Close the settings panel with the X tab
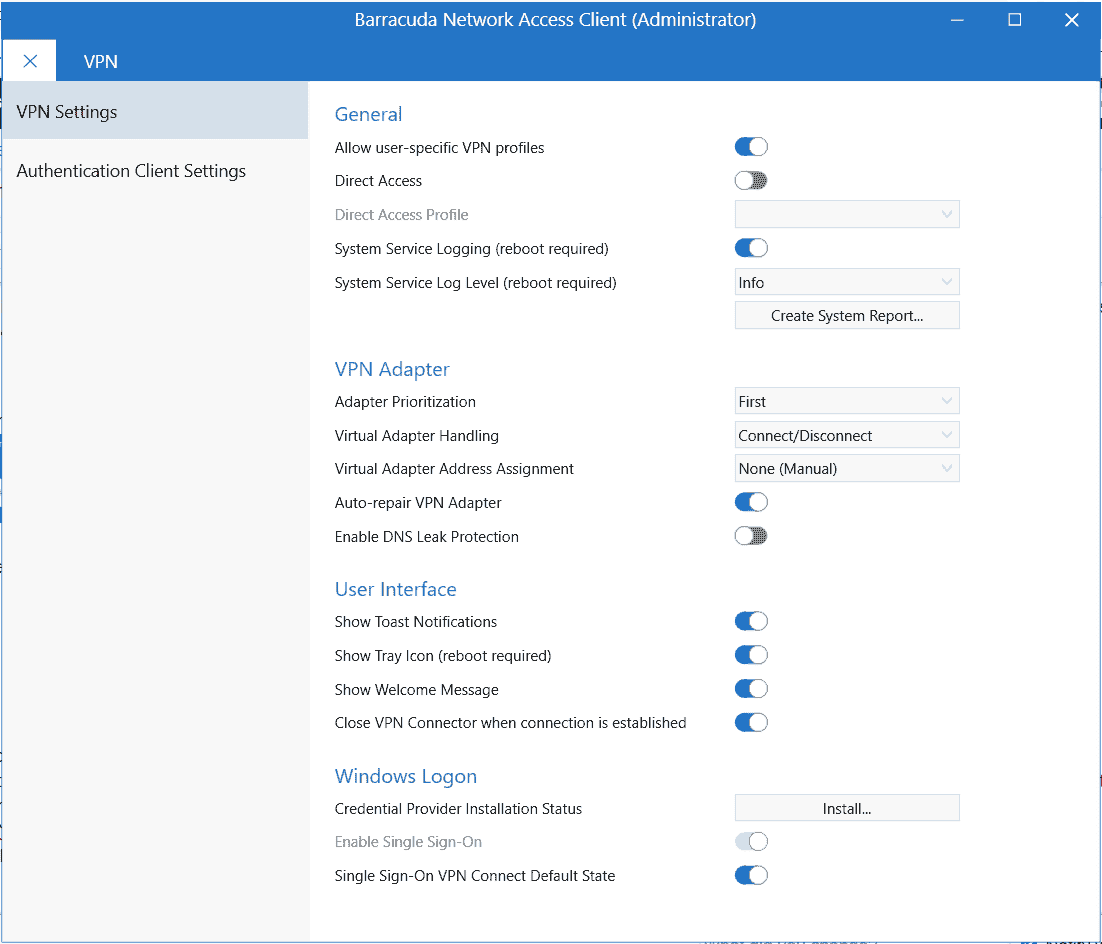The image size is (1102, 944). [30, 61]
